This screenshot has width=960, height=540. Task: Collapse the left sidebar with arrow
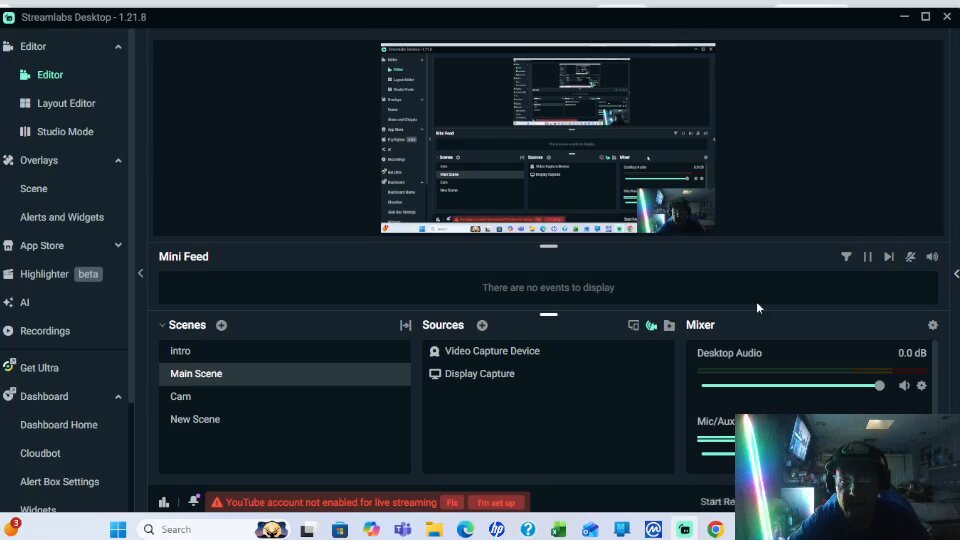pyautogui.click(x=140, y=274)
